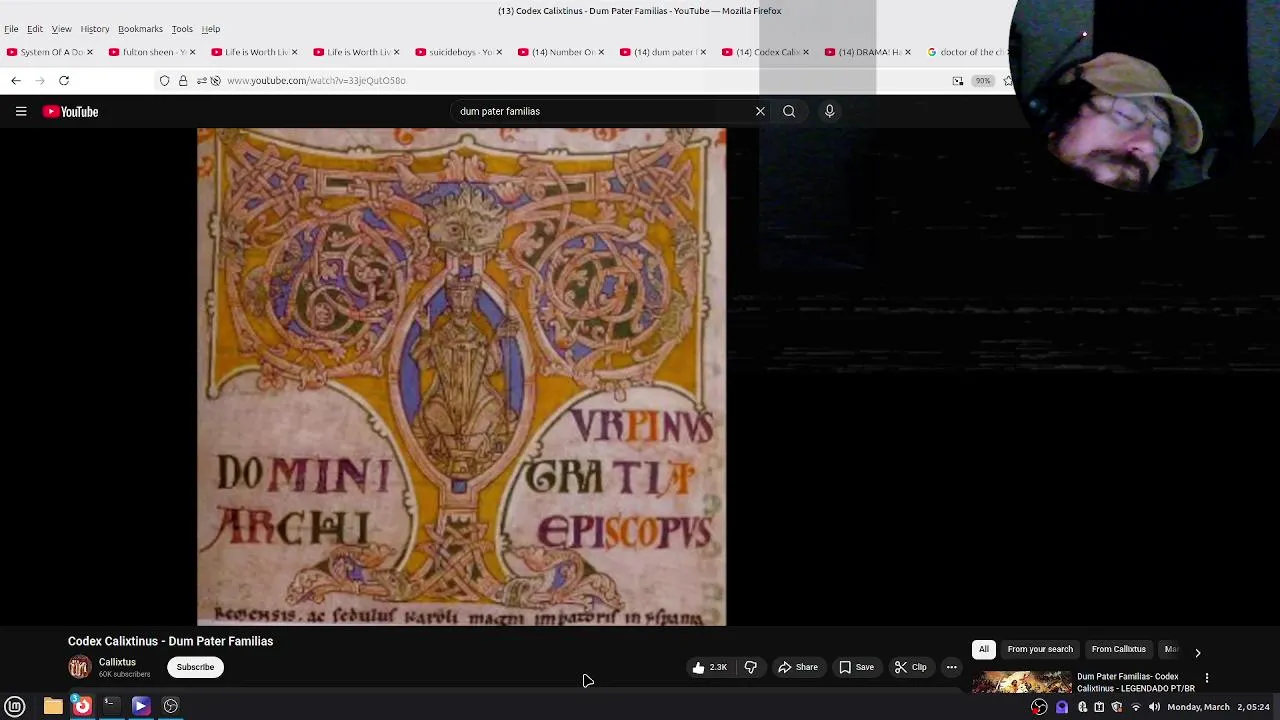Subscribe to the Calixtus channel
This screenshot has height=720, width=1280.
pos(195,667)
